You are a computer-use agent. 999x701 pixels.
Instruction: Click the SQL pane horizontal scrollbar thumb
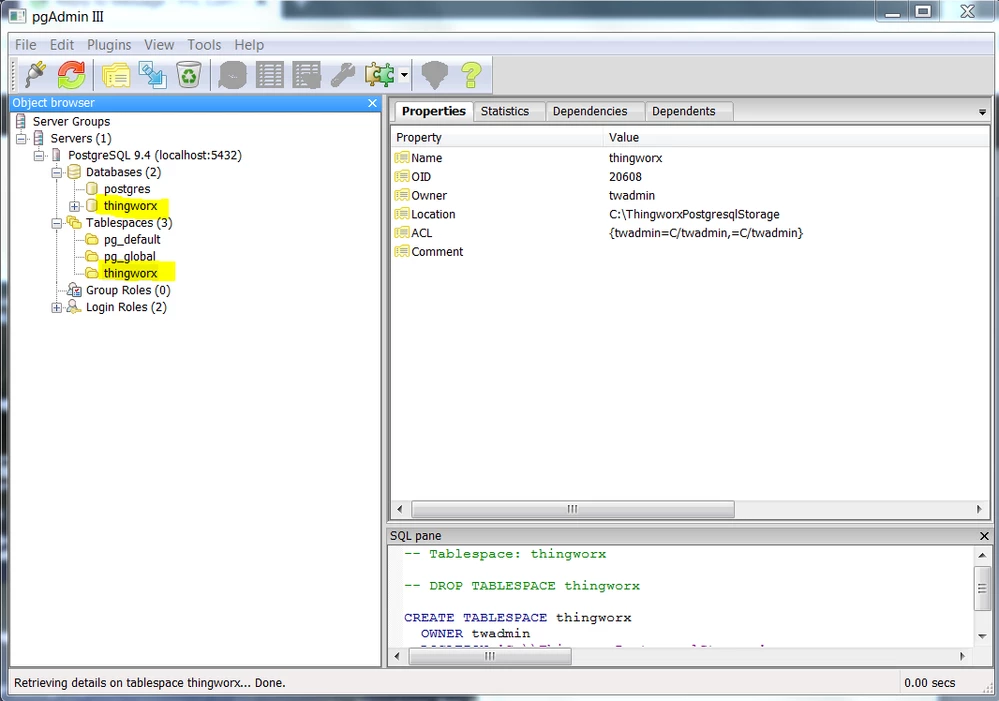(x=489, y=656)
